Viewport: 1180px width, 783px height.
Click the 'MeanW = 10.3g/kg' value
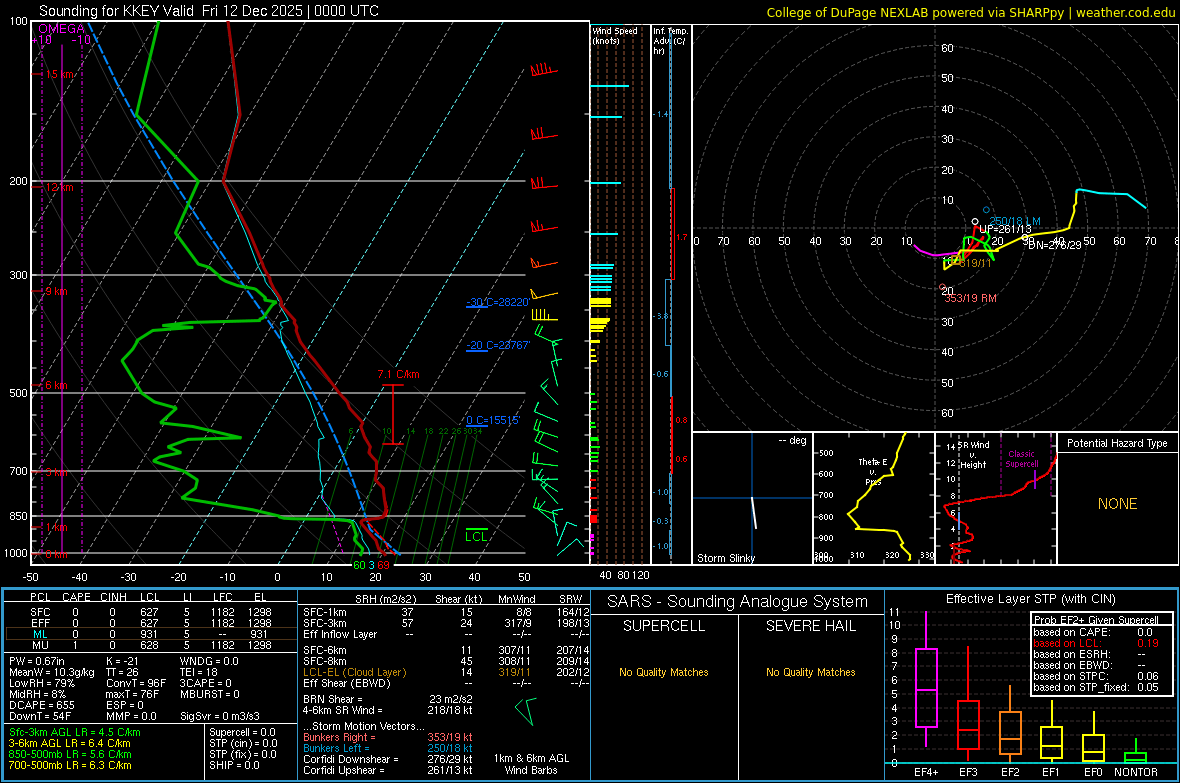coord(52,672)
